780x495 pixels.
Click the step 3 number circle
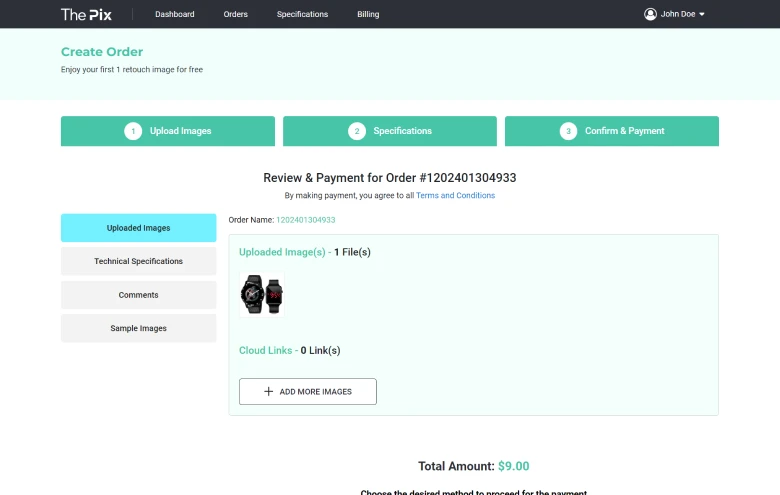[568, 131]
